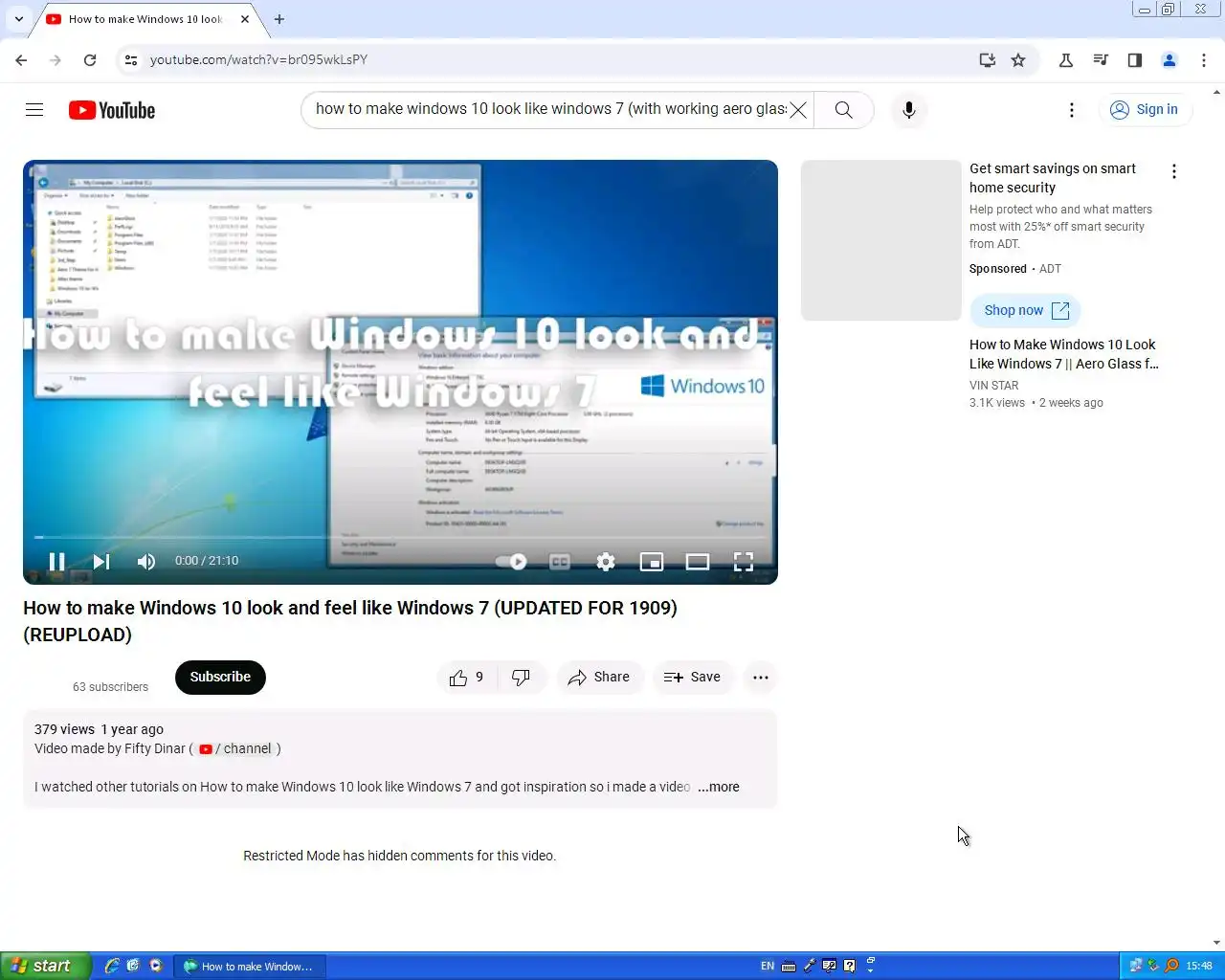The height and width of the screenshot is (980, 1225).
Task: Toggle the Chrome side panel
Action: pyautogui.click(x=1135, y=59)
